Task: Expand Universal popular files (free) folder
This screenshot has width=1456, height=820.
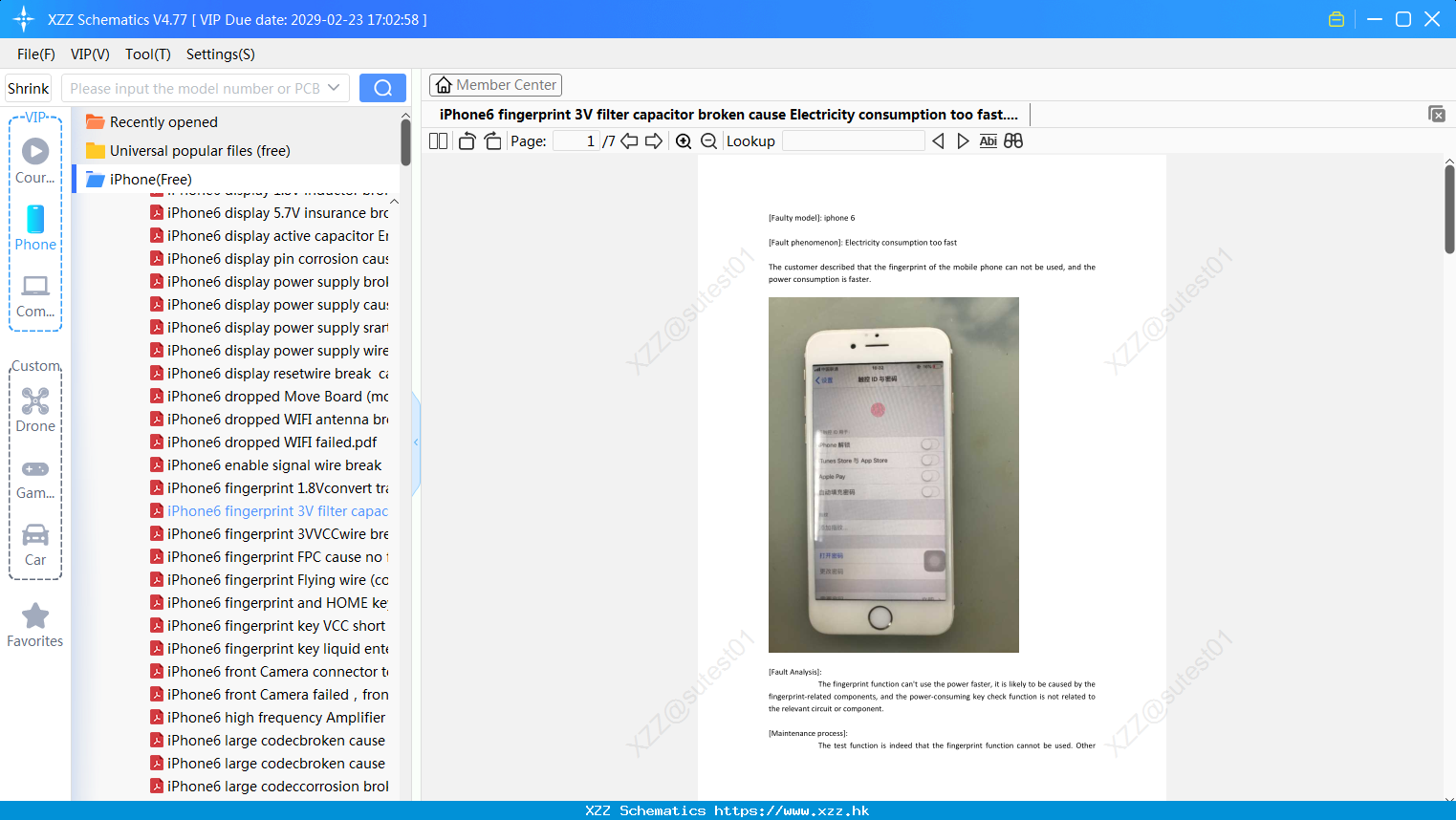Action: click(188, 151)
